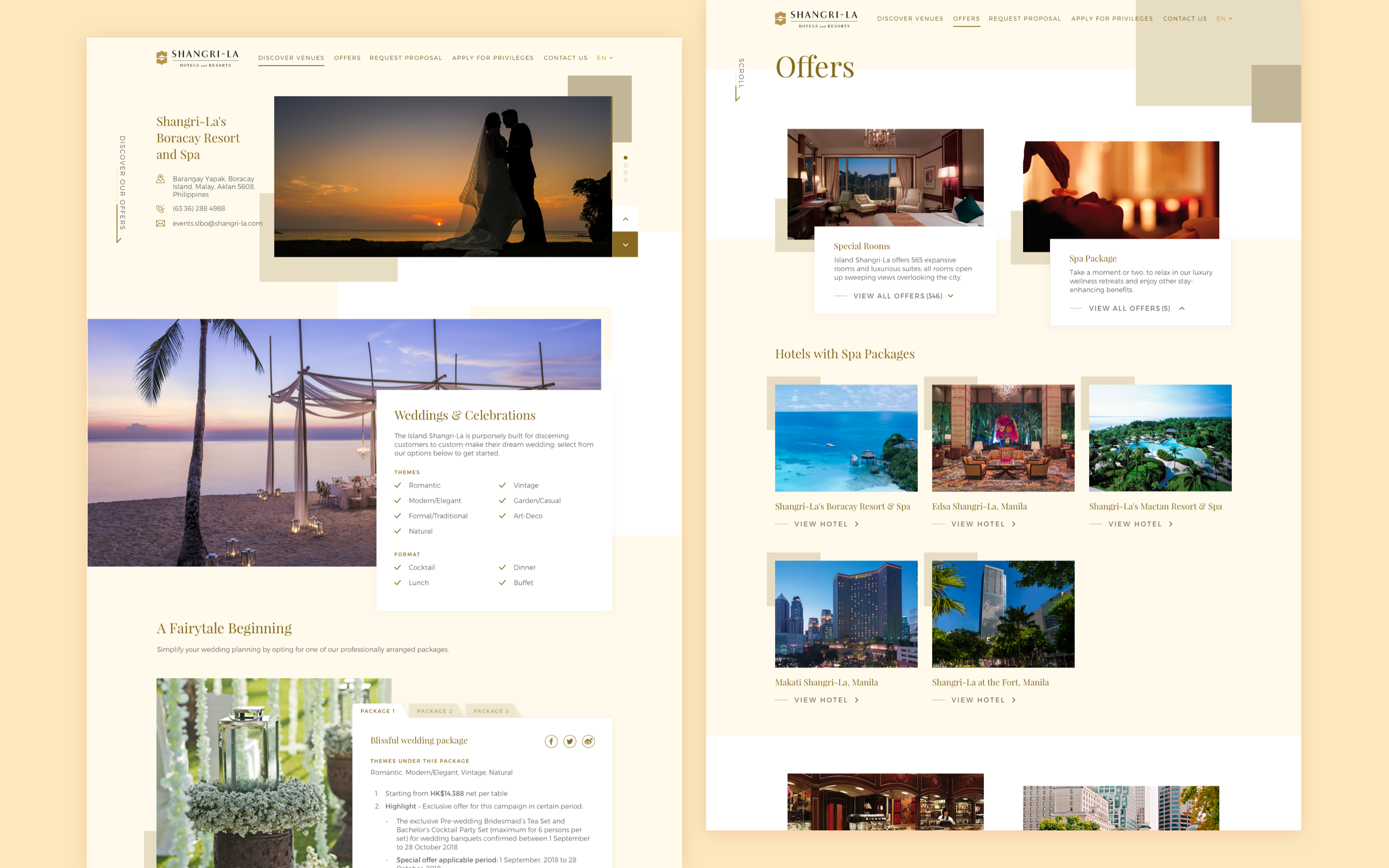Click the Twitter share icon

click(x=570, y=741)
